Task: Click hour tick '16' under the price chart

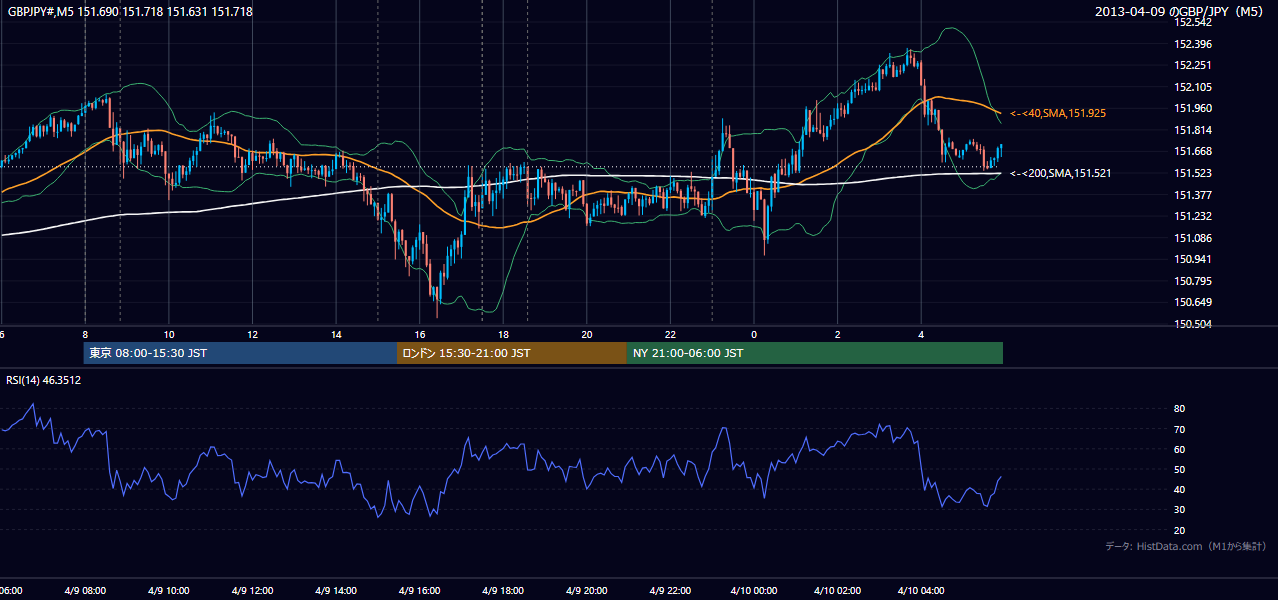Action: [x=420, y=334]
